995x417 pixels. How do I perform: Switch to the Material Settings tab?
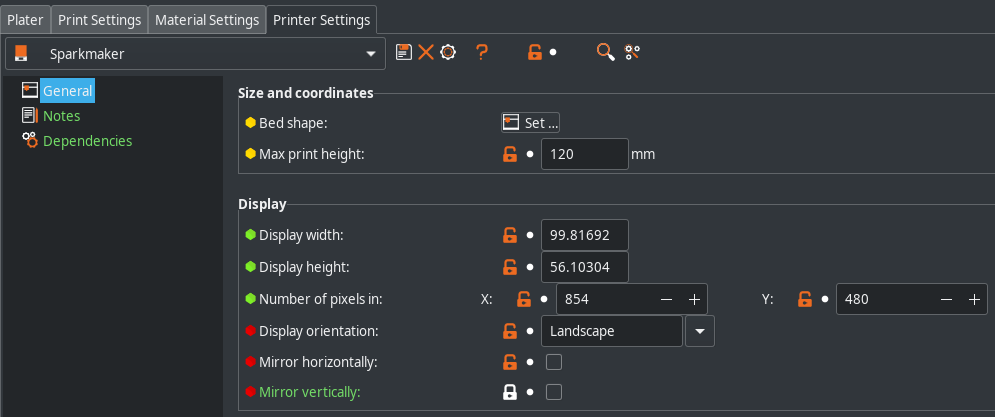coord(207,20)
